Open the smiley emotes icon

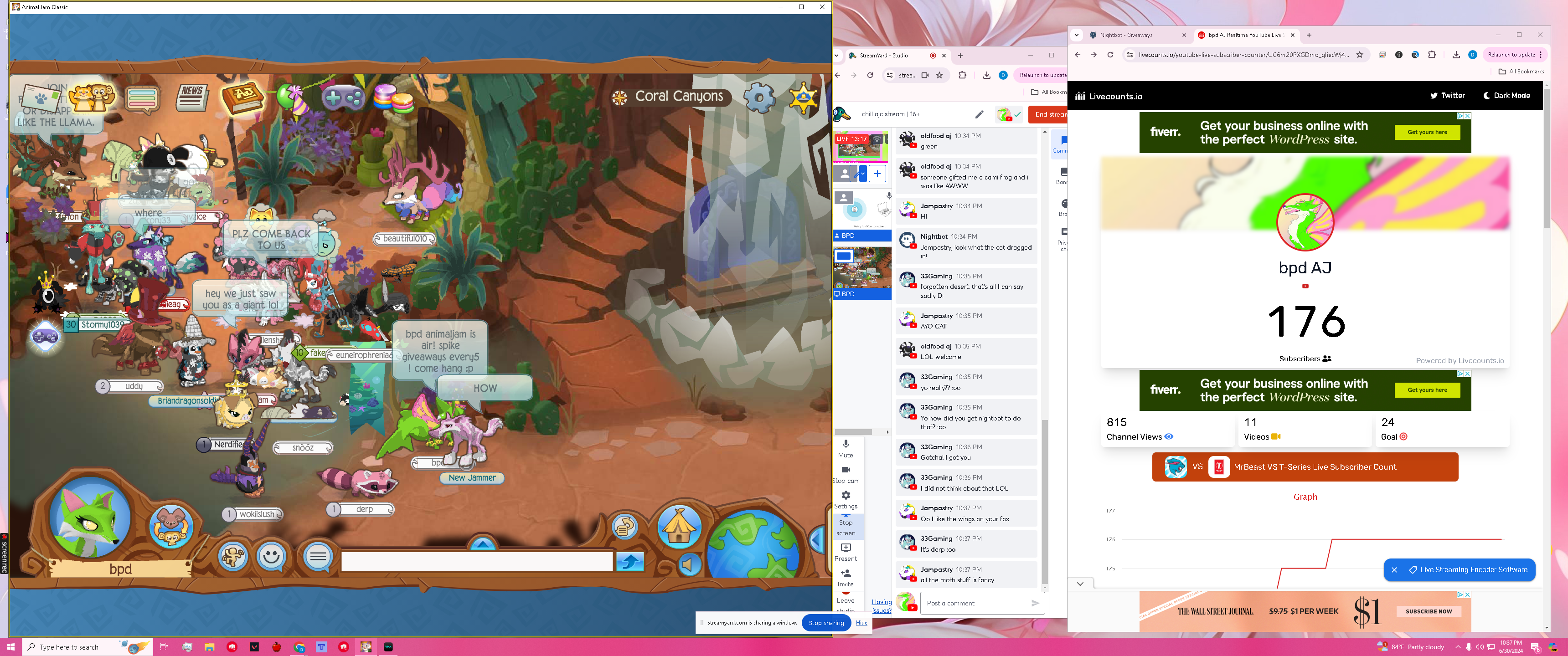coord(272,556)
